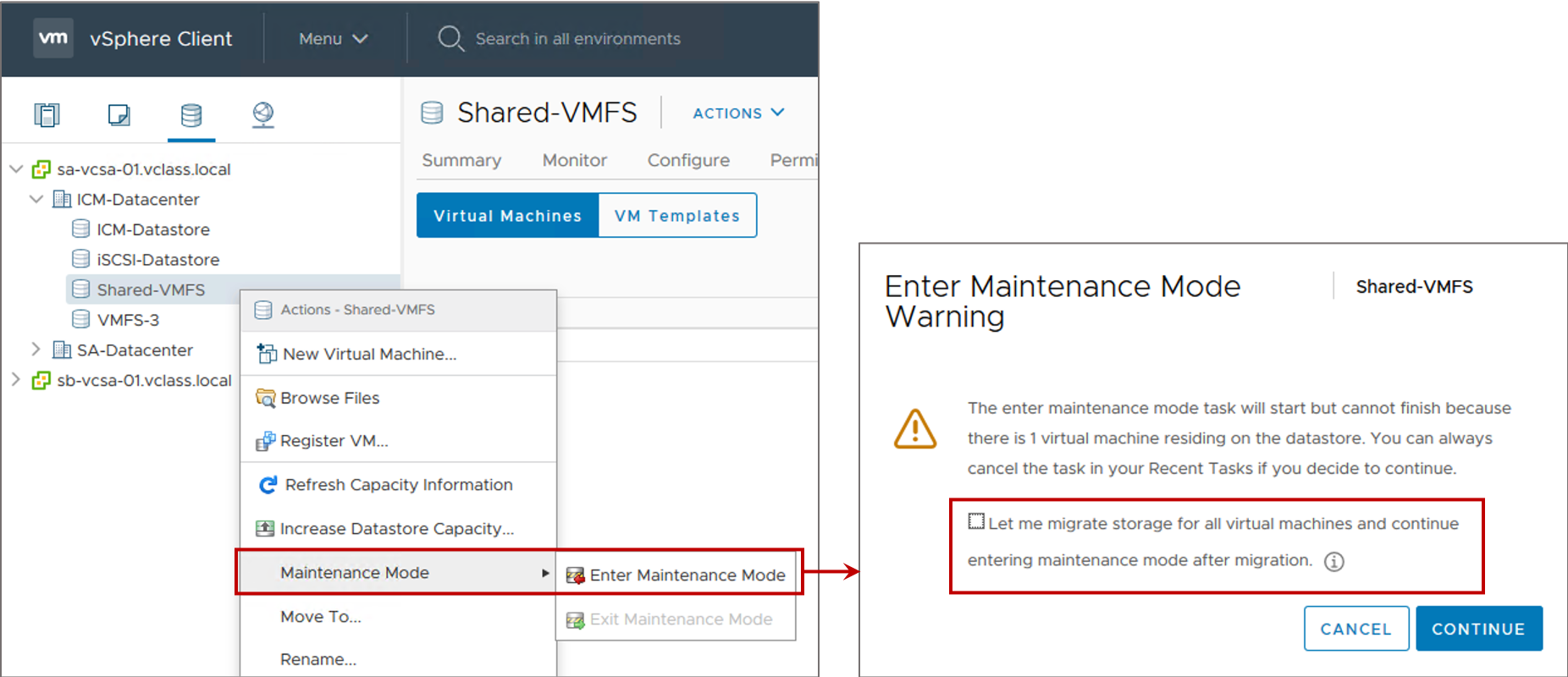Image resolution: width=1568 pixels, height=677 pixels.
Task: Open the VMs and Templates inventory icon
Action: pyautogui.click(x=119, y=114)
